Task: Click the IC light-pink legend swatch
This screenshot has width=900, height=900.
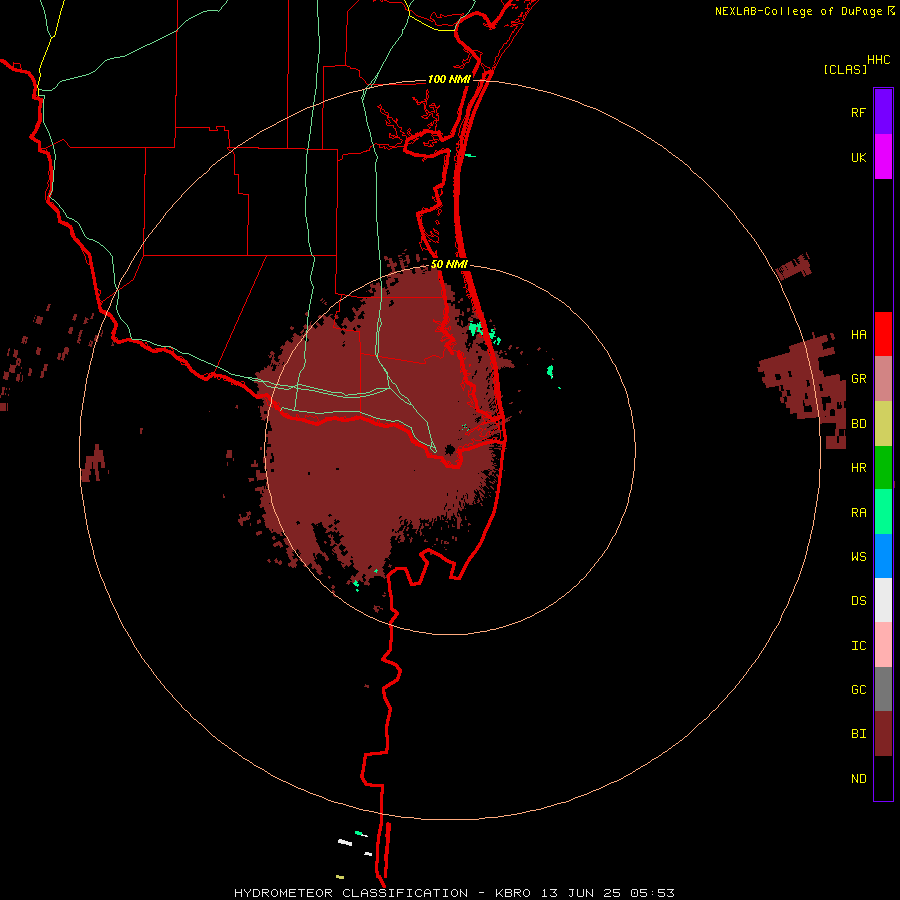Action: coord(883,645)
